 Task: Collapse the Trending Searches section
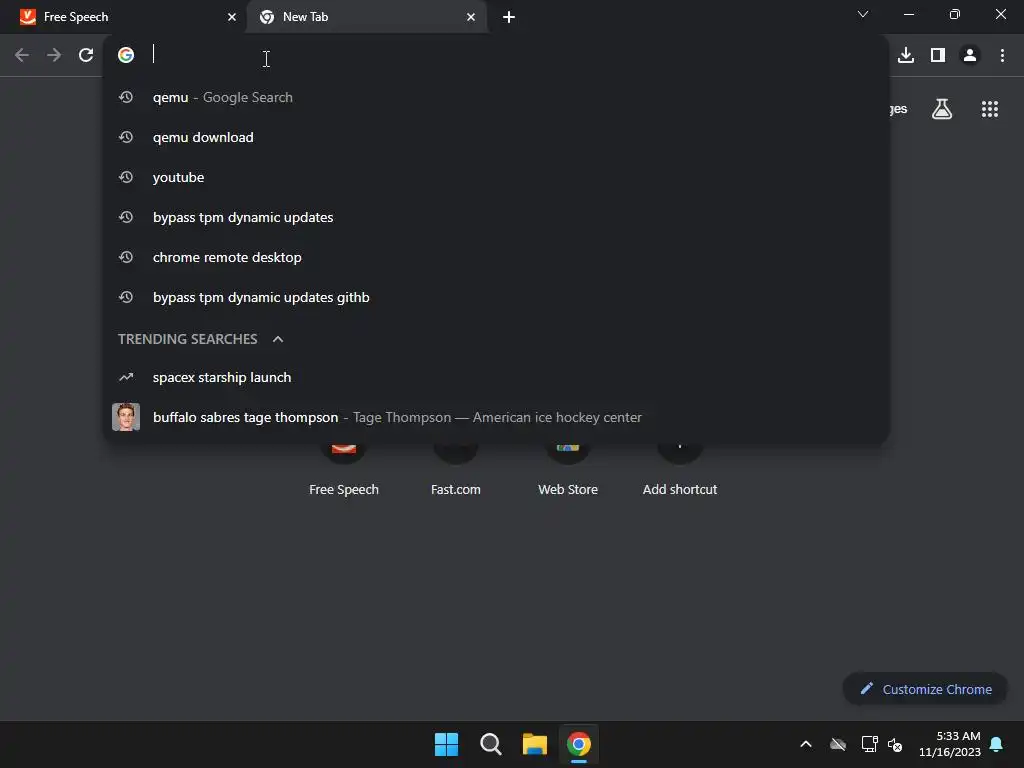[278, 339]
